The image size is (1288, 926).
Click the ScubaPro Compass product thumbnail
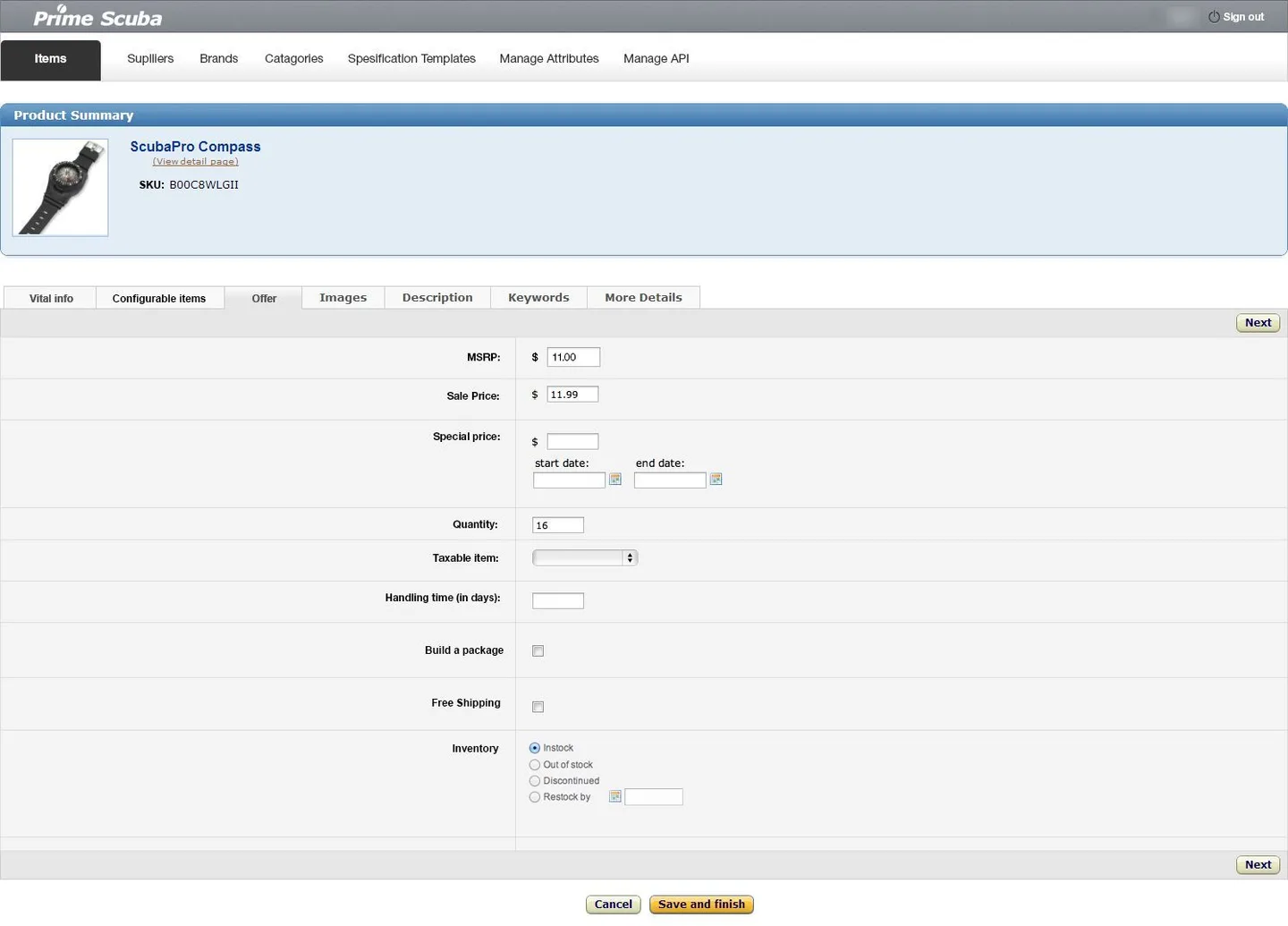[60, 188]
